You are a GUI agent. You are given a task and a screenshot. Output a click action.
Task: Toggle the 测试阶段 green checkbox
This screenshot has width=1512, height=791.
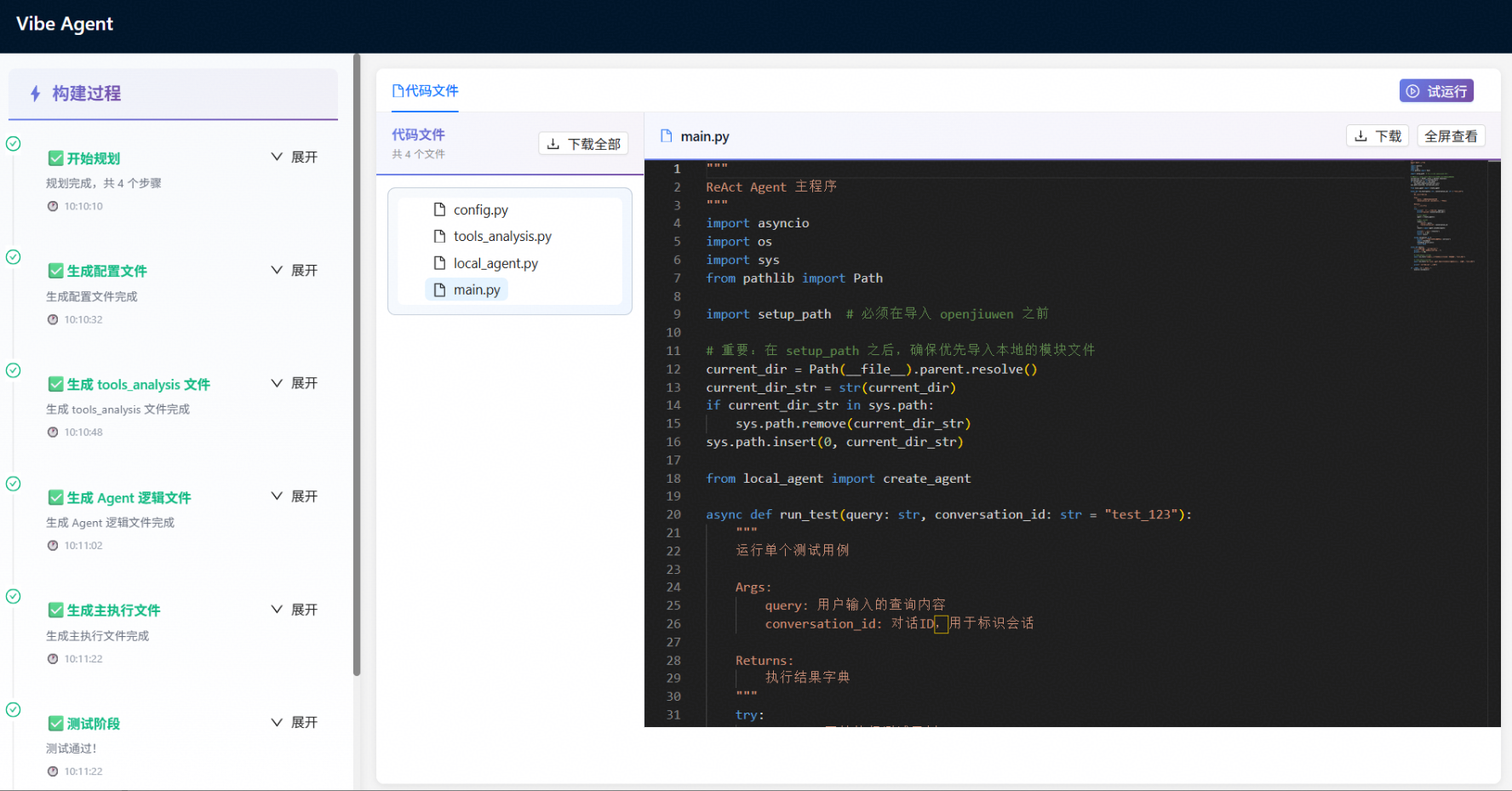[x=56, y=724]
